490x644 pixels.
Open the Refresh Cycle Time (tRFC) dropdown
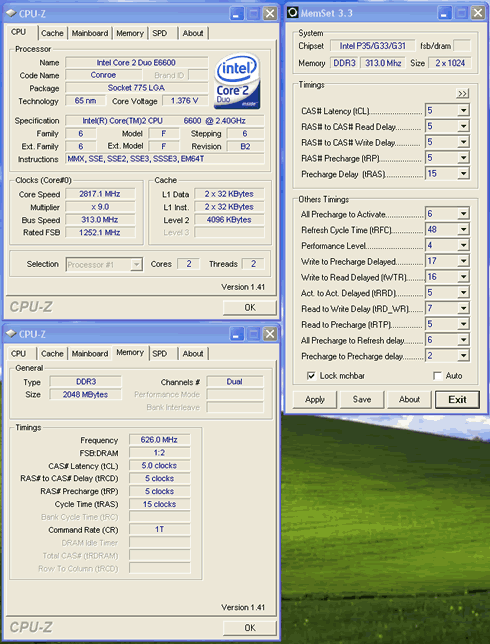coord(463,230)
